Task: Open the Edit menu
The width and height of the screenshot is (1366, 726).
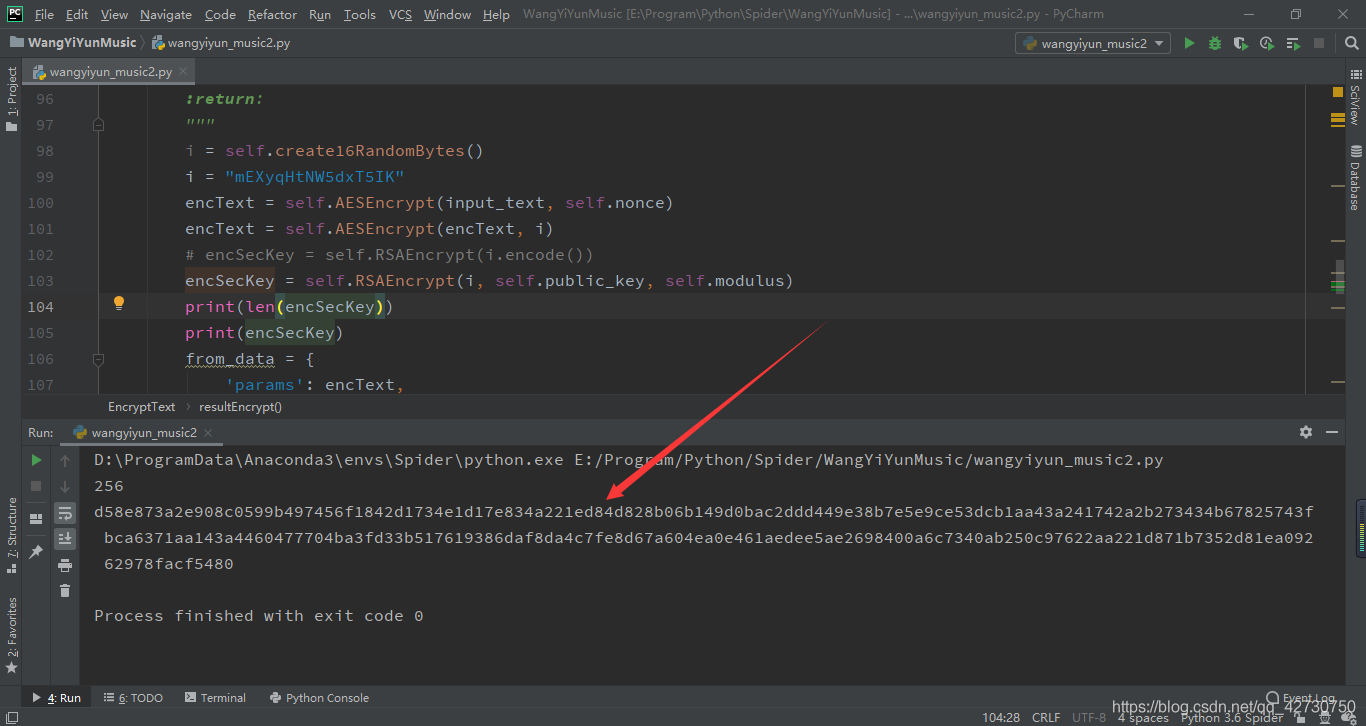Action: pyautogui.click(x=77, y=14)
